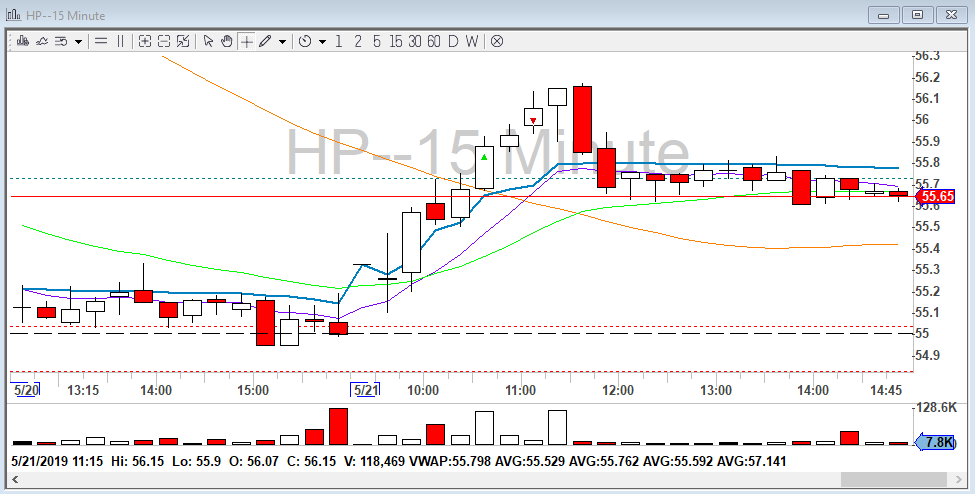Click the horizontal lines toolbar icon
Image resolution: width=975 pixels, height=494 pixels.
101,42
